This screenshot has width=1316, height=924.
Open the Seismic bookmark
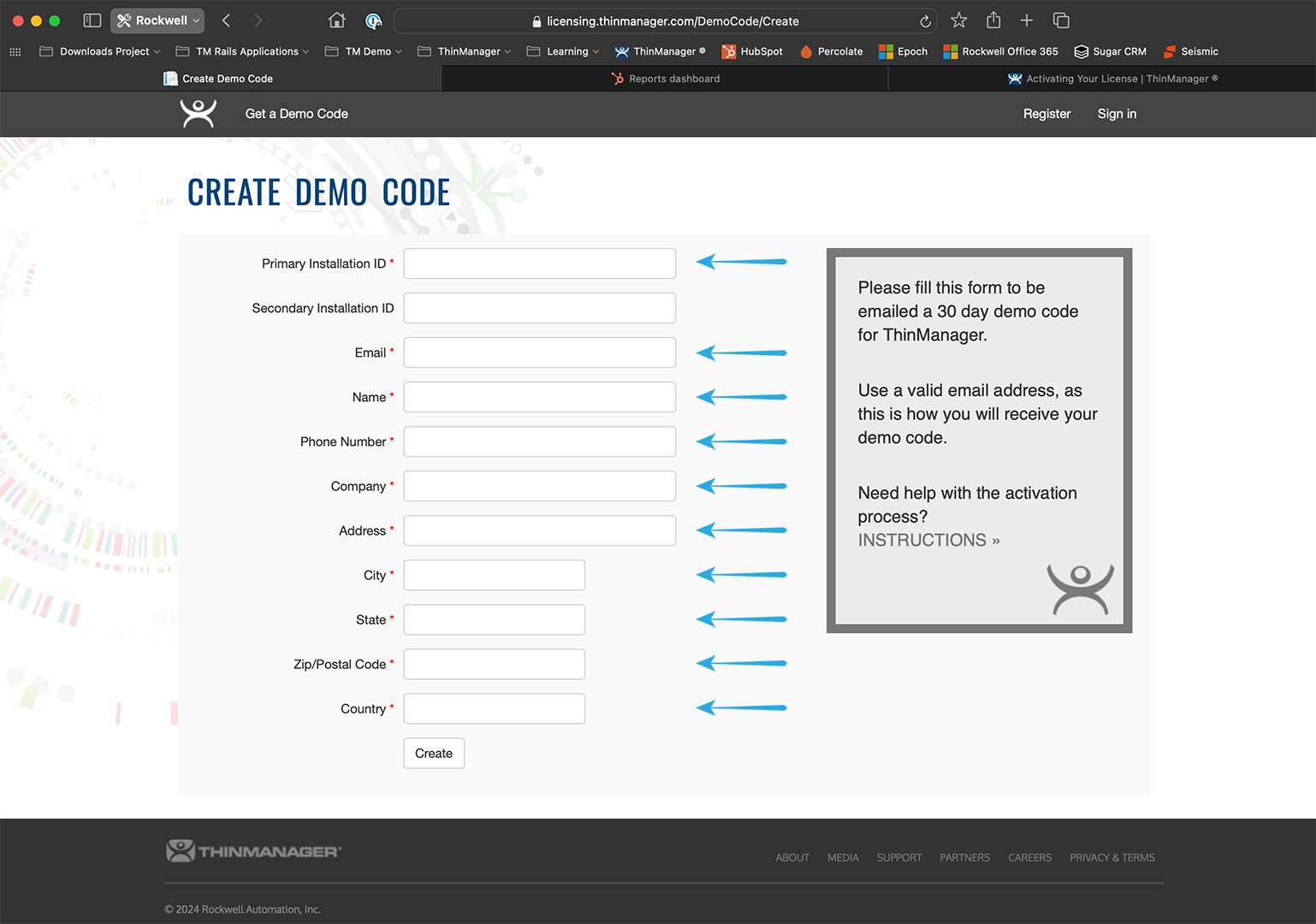1190,51
